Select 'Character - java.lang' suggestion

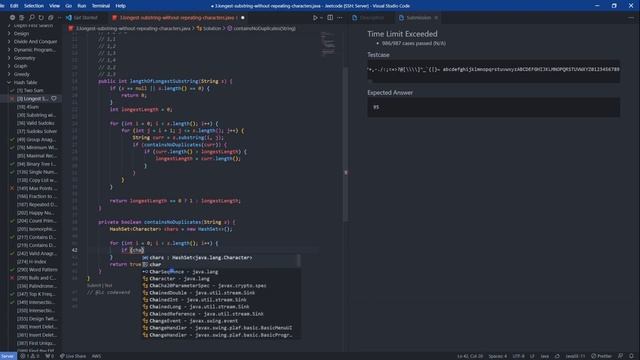(x=220, y=279)
